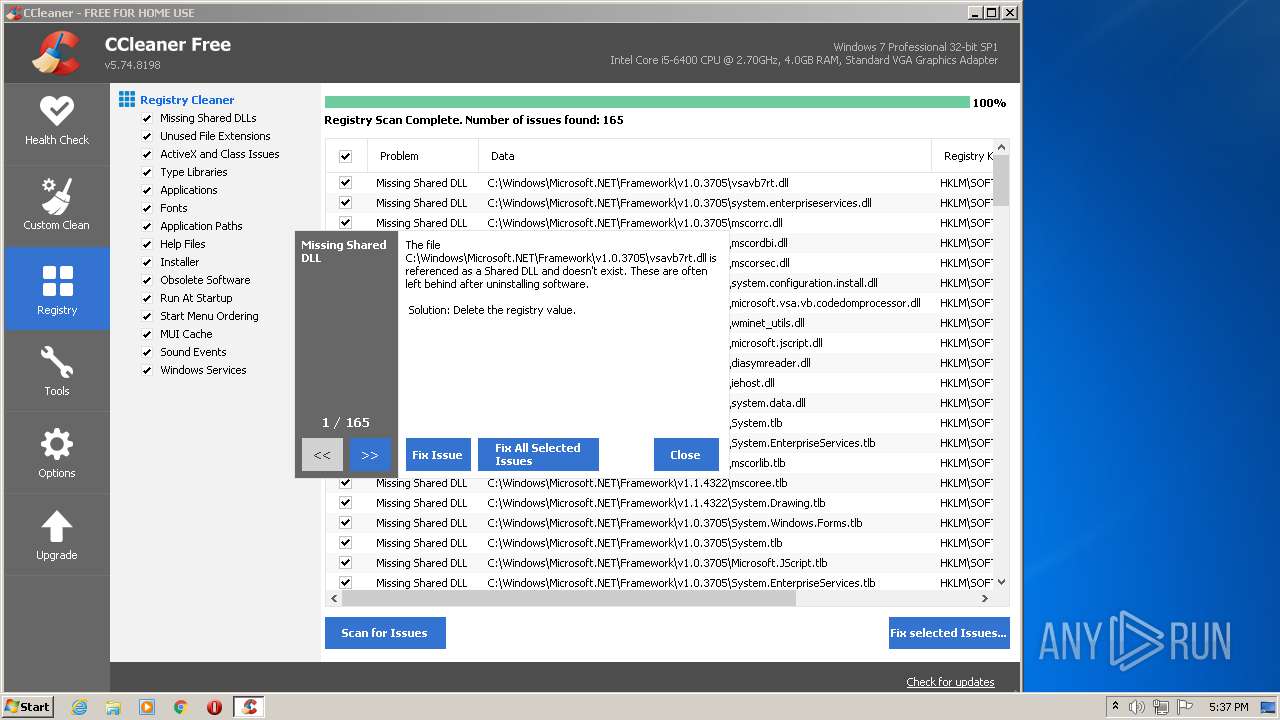Screen dimensions: 1280x720
Task: Show hidden system tray icons
Action: 1115,707
